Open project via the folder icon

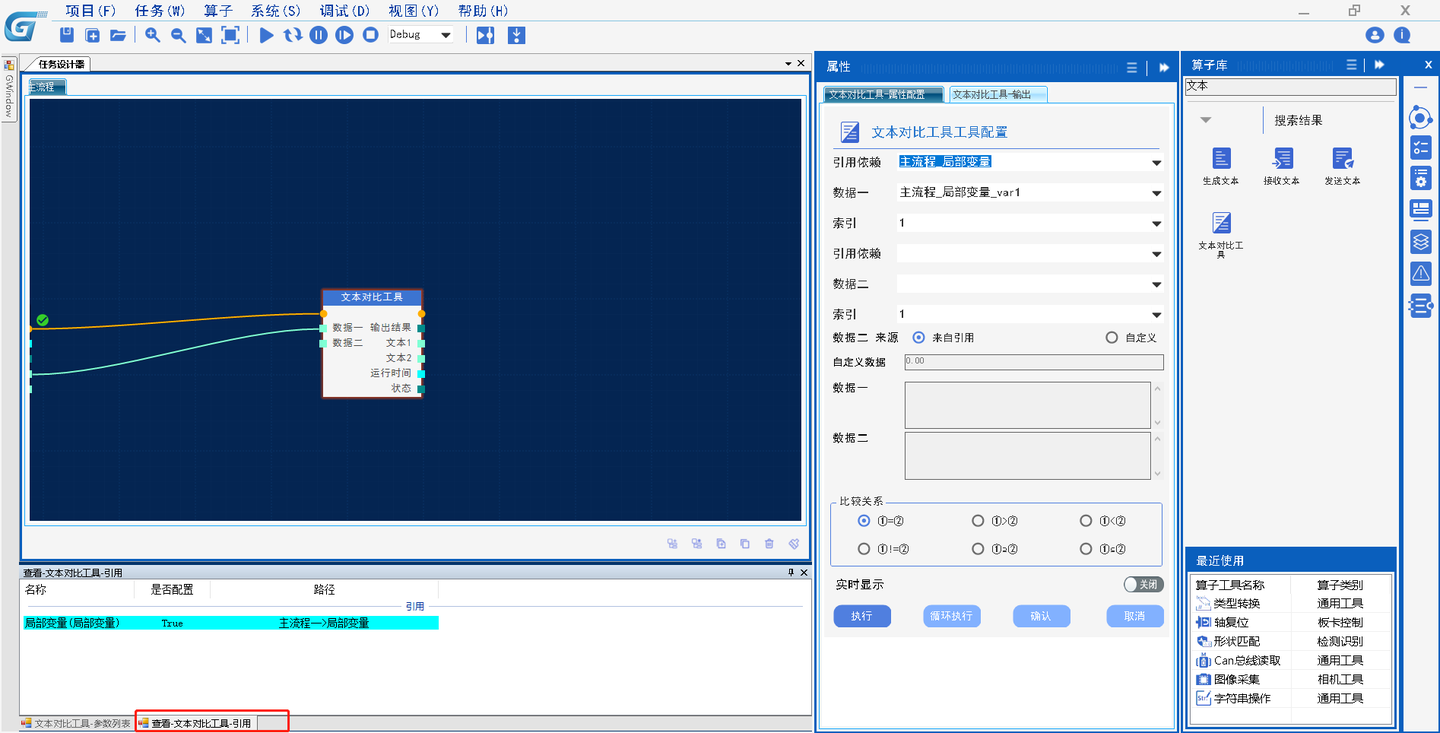click(x=118, y=35)
